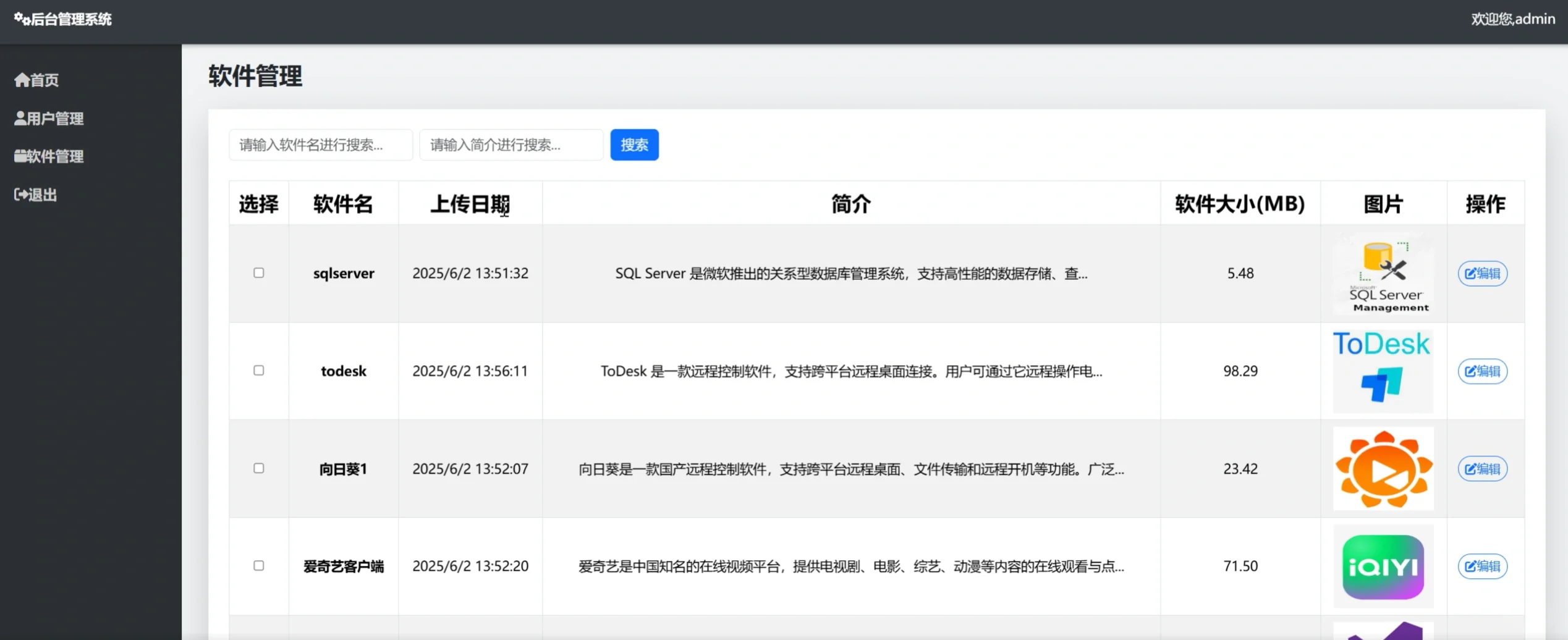Viewport: 1568px width, 640px height.
Task: Click the ToDesk logo image
Action: pos(1383,371)
